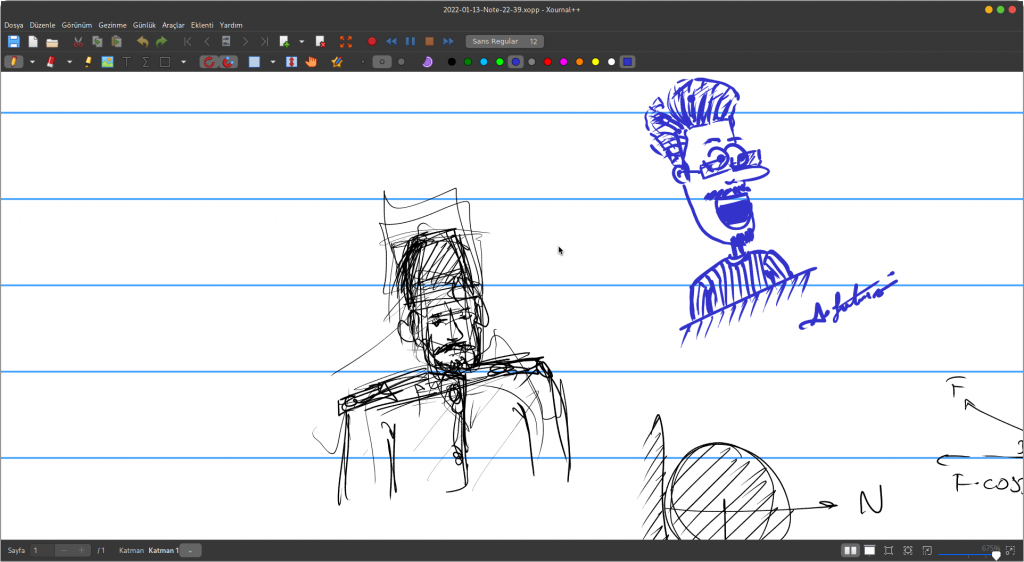
Task: Select the Eraser tool
Action: pos(51,62)
